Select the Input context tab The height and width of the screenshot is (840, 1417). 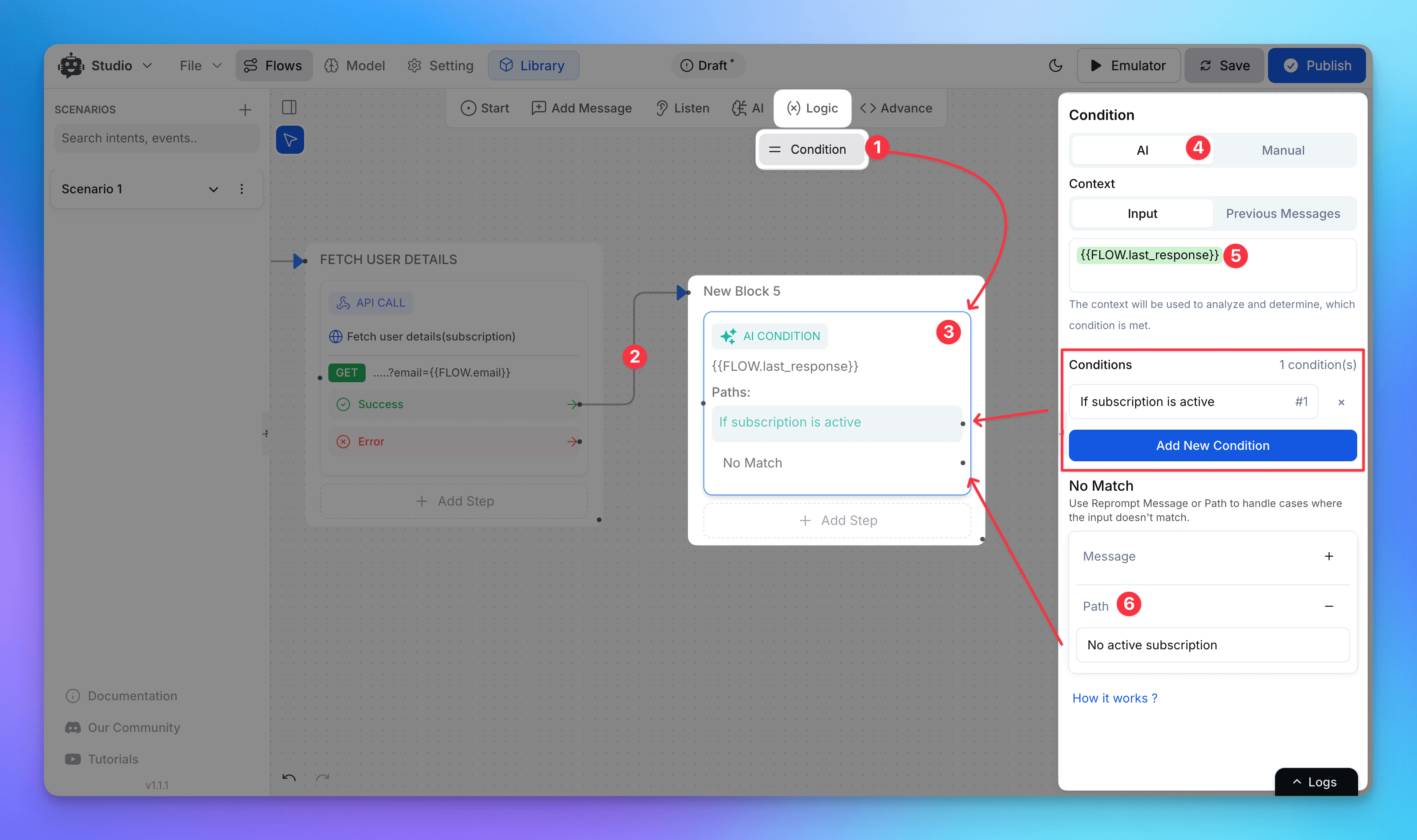click(1142, 214)
